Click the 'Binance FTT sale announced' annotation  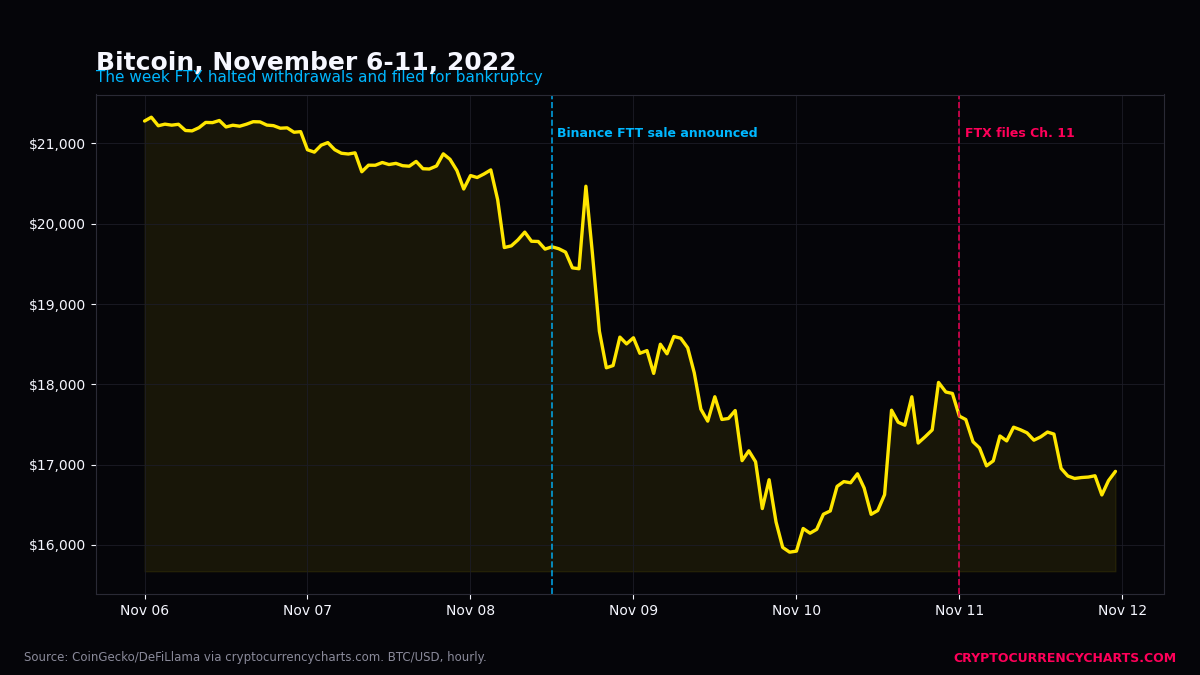click(657, 133)
